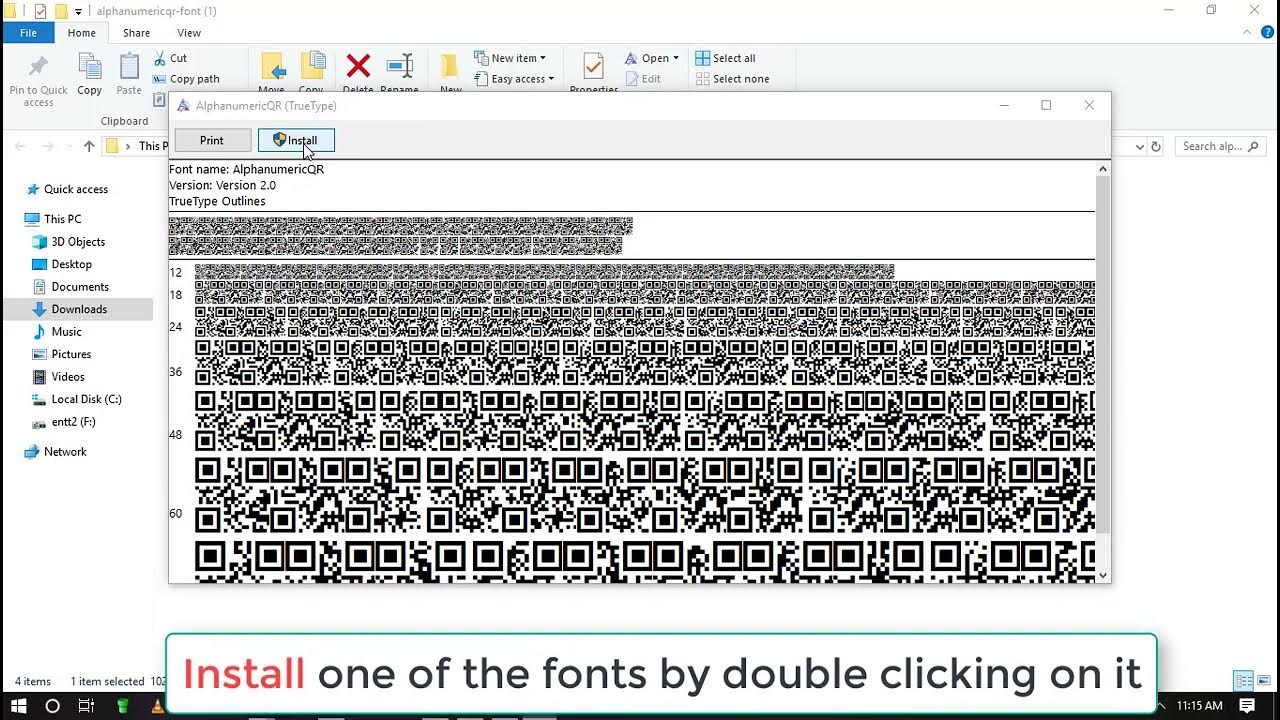This screenshot has height=720, width=1280.
Task: Click the 11:15 AM taskbar clock
Action: [x=1200, y=706]
